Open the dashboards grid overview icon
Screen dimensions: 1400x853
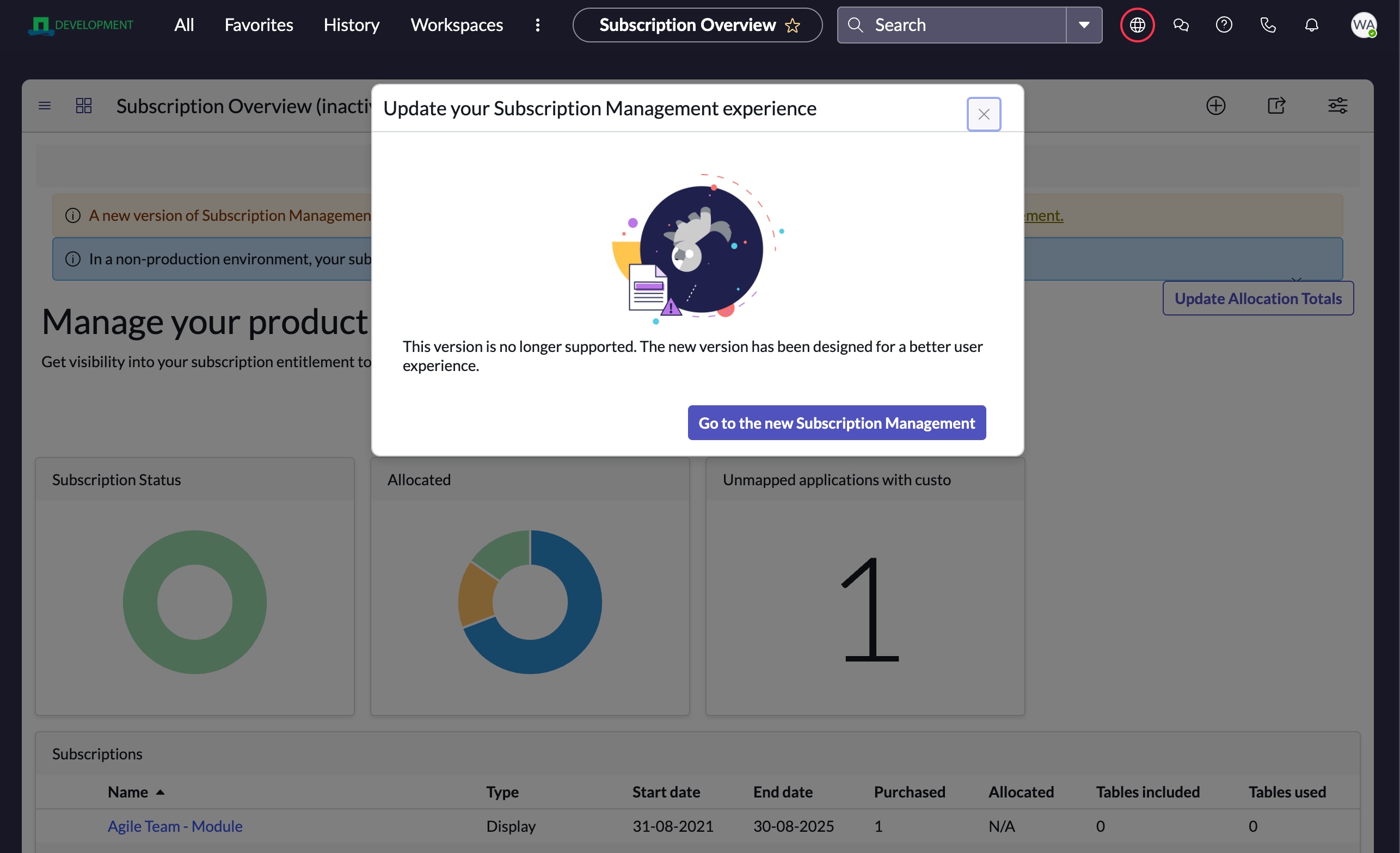tap(83, 106)
